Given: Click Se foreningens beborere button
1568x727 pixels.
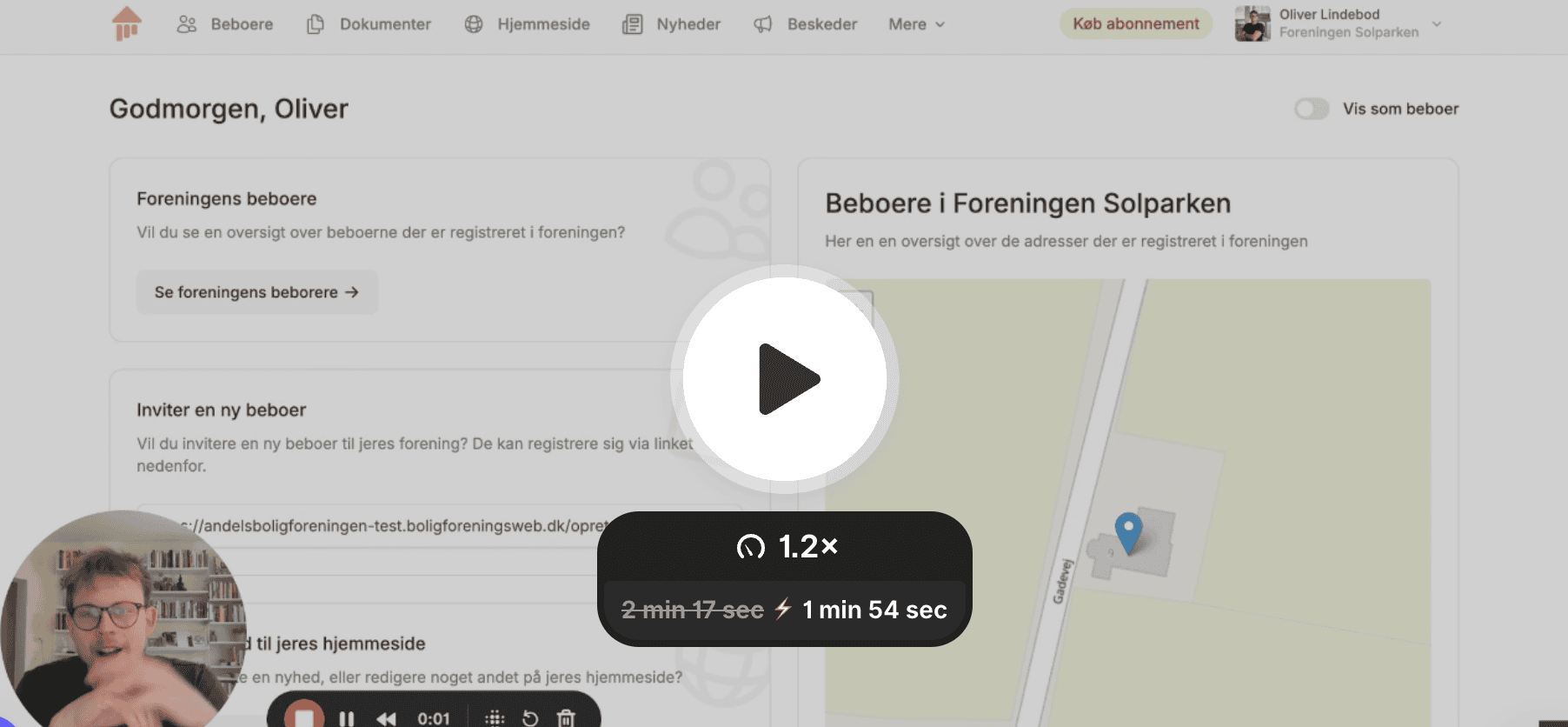Looking at the screenshot, I should coord(256,292).
